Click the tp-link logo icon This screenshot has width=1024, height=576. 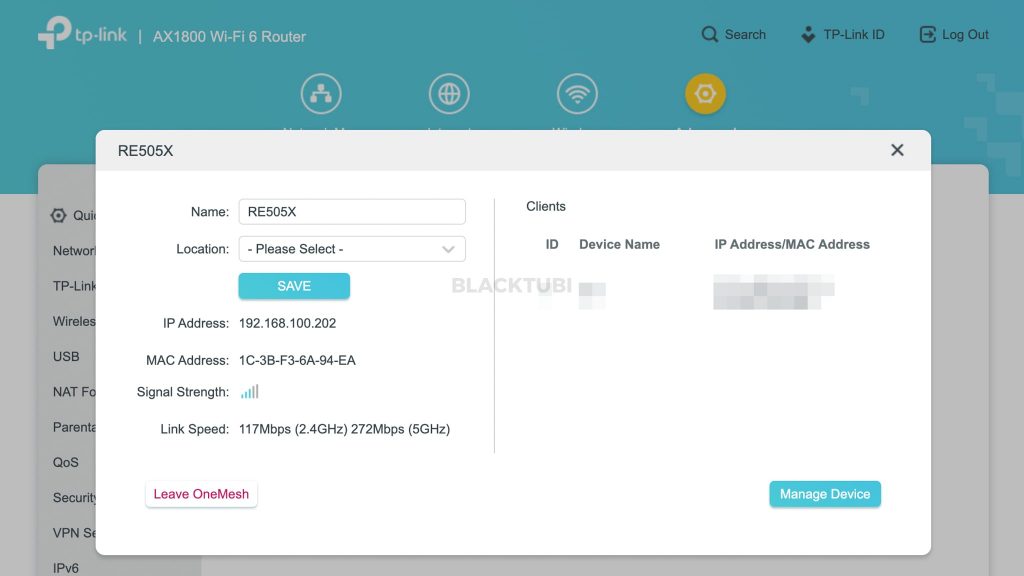(x=55, y=33)
